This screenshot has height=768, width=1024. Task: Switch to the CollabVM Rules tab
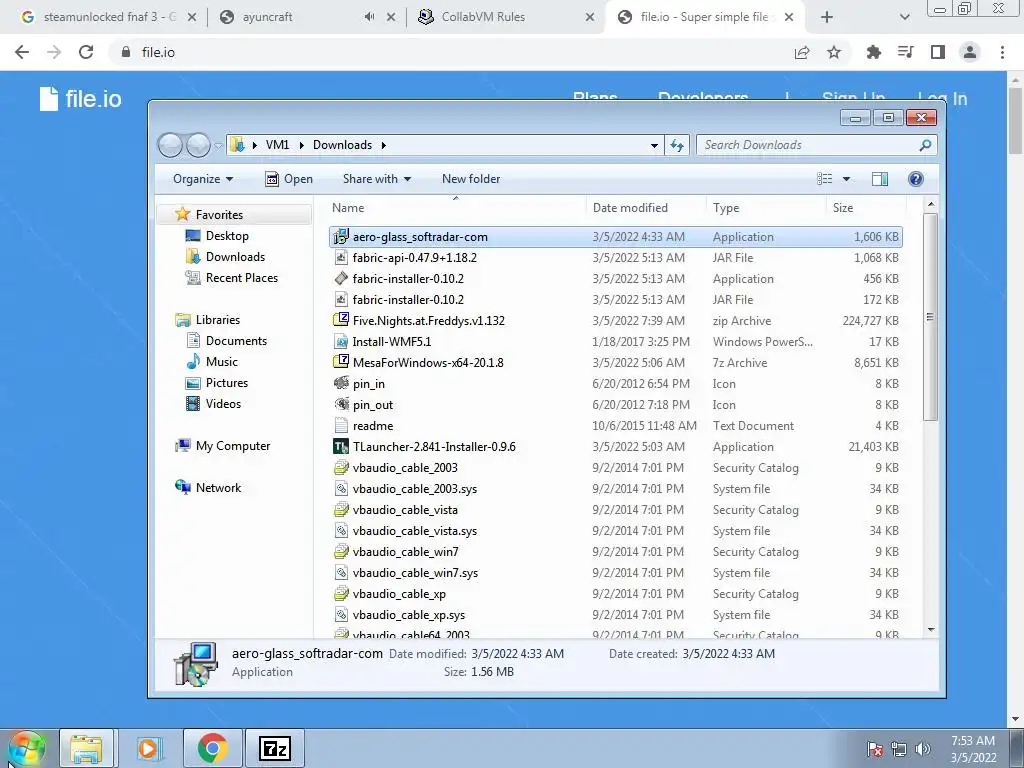[506, 17]
